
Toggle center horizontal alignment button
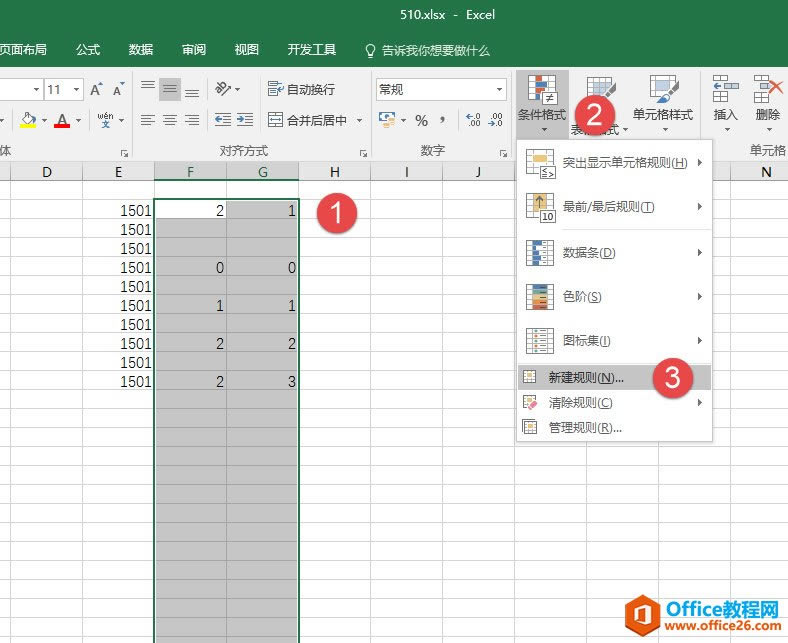coord(170,121)
